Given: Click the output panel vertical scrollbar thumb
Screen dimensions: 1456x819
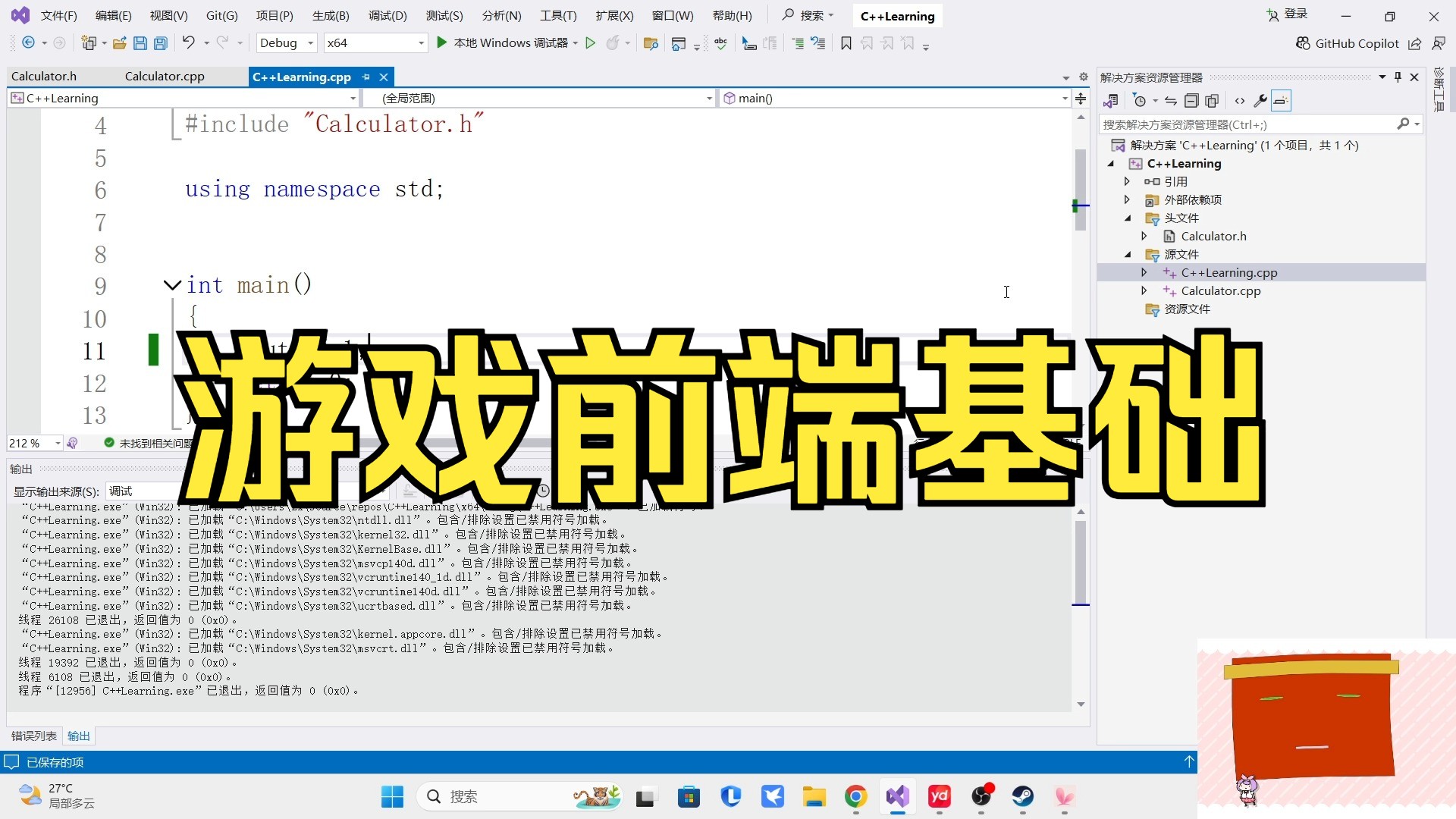Looking at the screenshot, I should (1081, 562).
